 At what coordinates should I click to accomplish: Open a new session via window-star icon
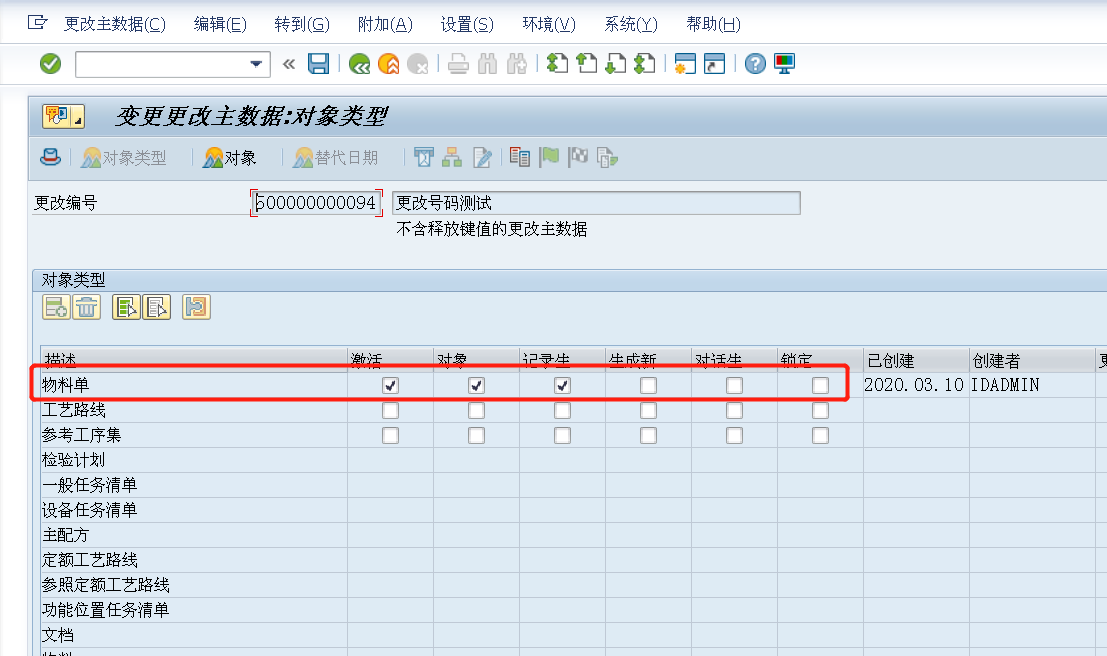[685, 64]
